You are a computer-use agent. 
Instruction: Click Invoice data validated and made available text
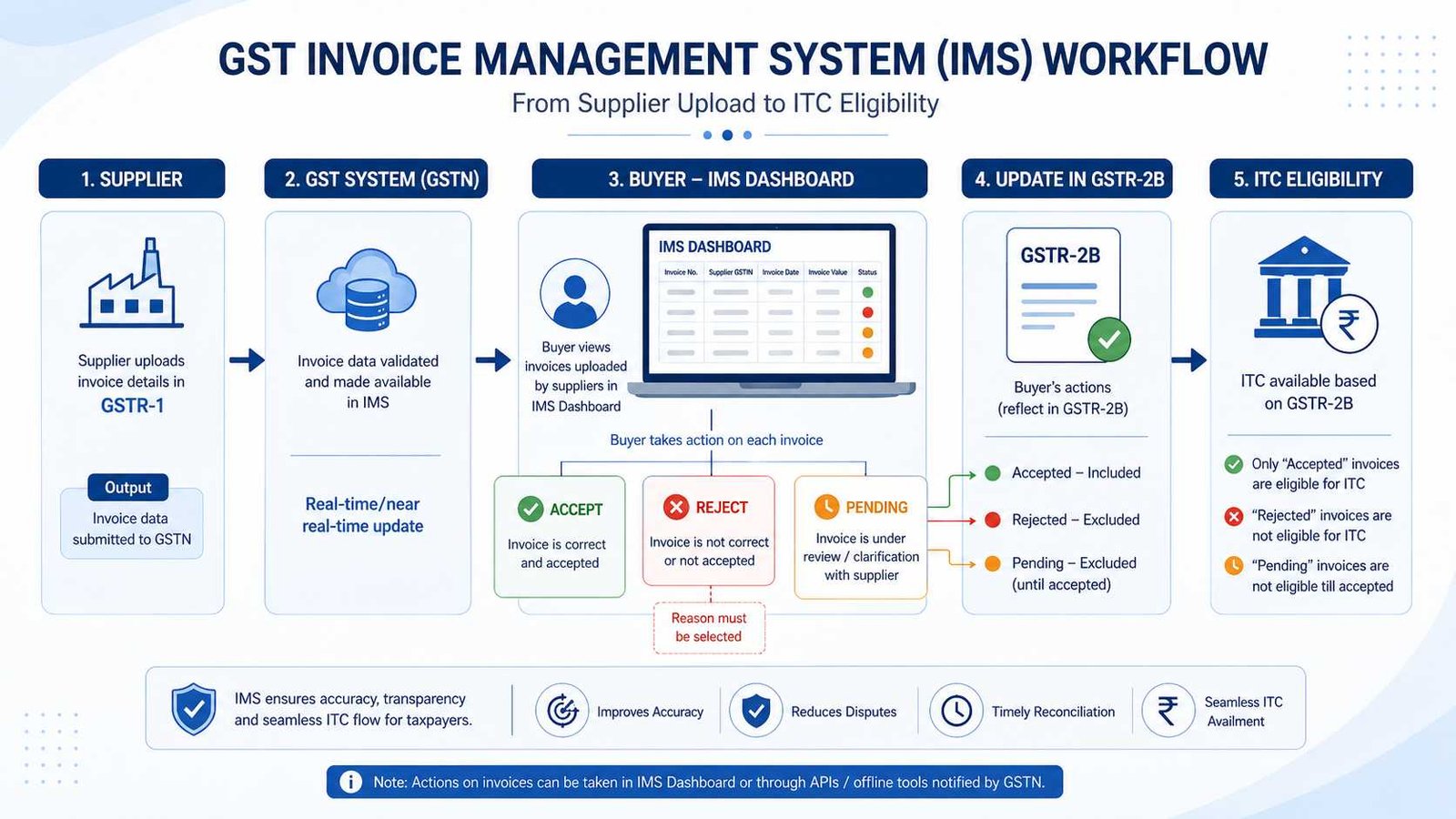pos(368,381)
